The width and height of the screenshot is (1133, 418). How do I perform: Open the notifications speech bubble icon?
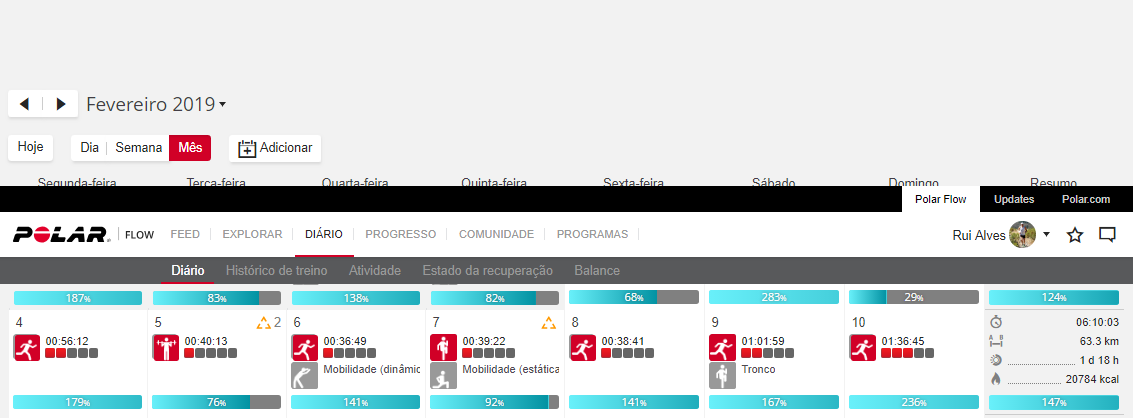point(1107,235)
